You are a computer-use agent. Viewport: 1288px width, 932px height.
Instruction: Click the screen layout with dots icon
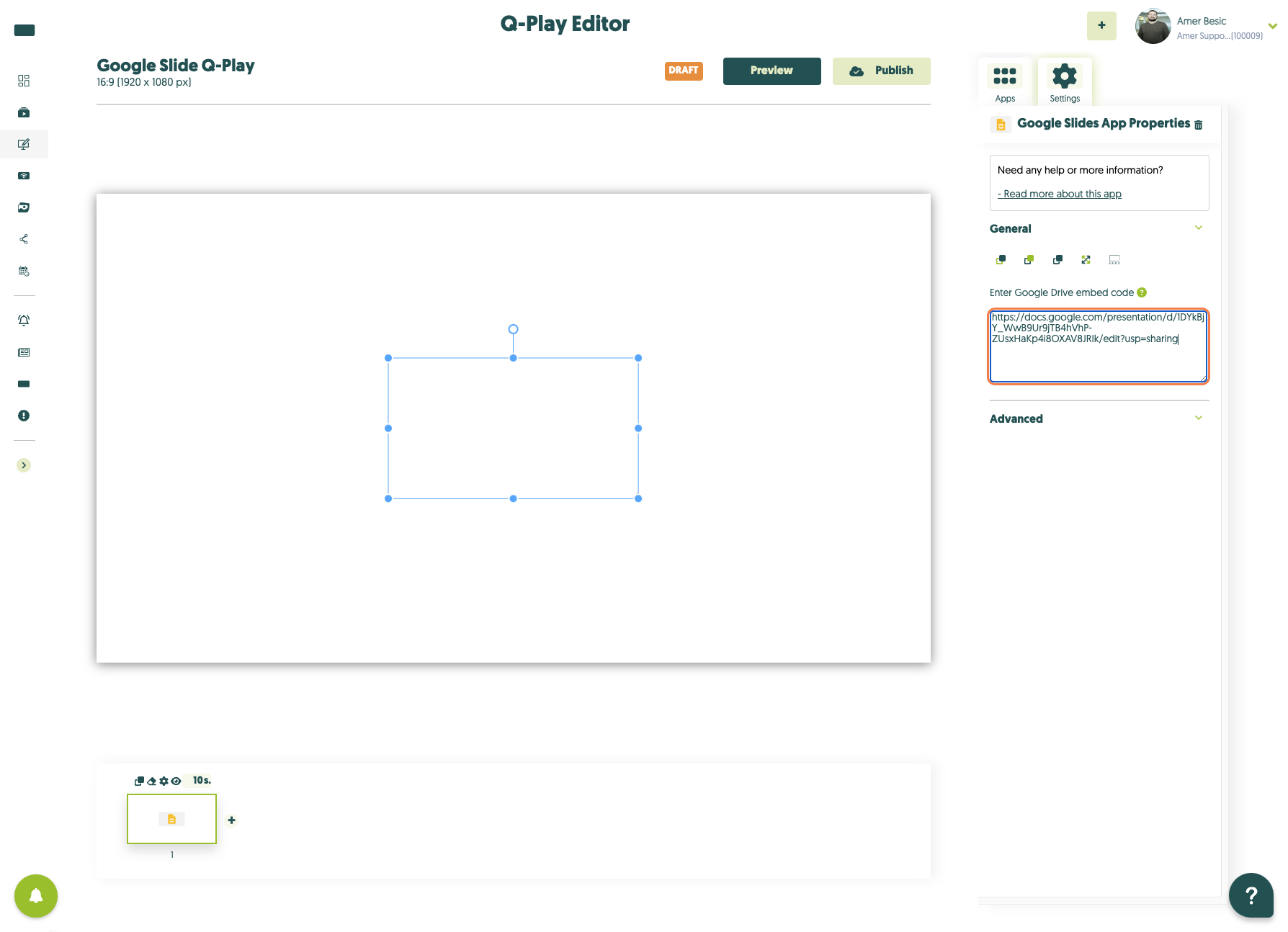pos(1114,260)
